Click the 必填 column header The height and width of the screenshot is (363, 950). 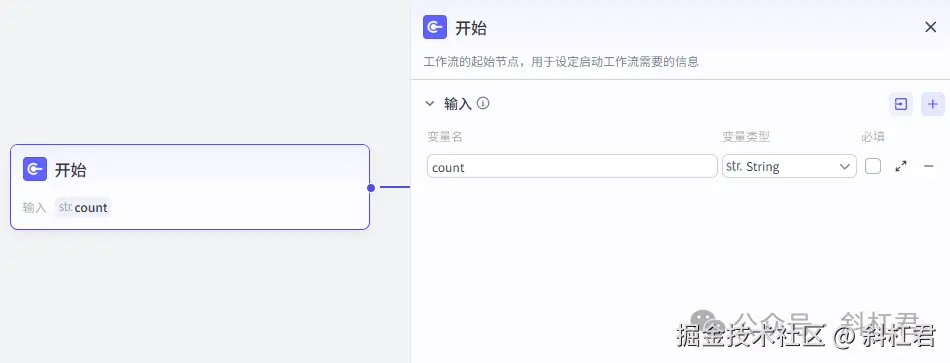873,137
